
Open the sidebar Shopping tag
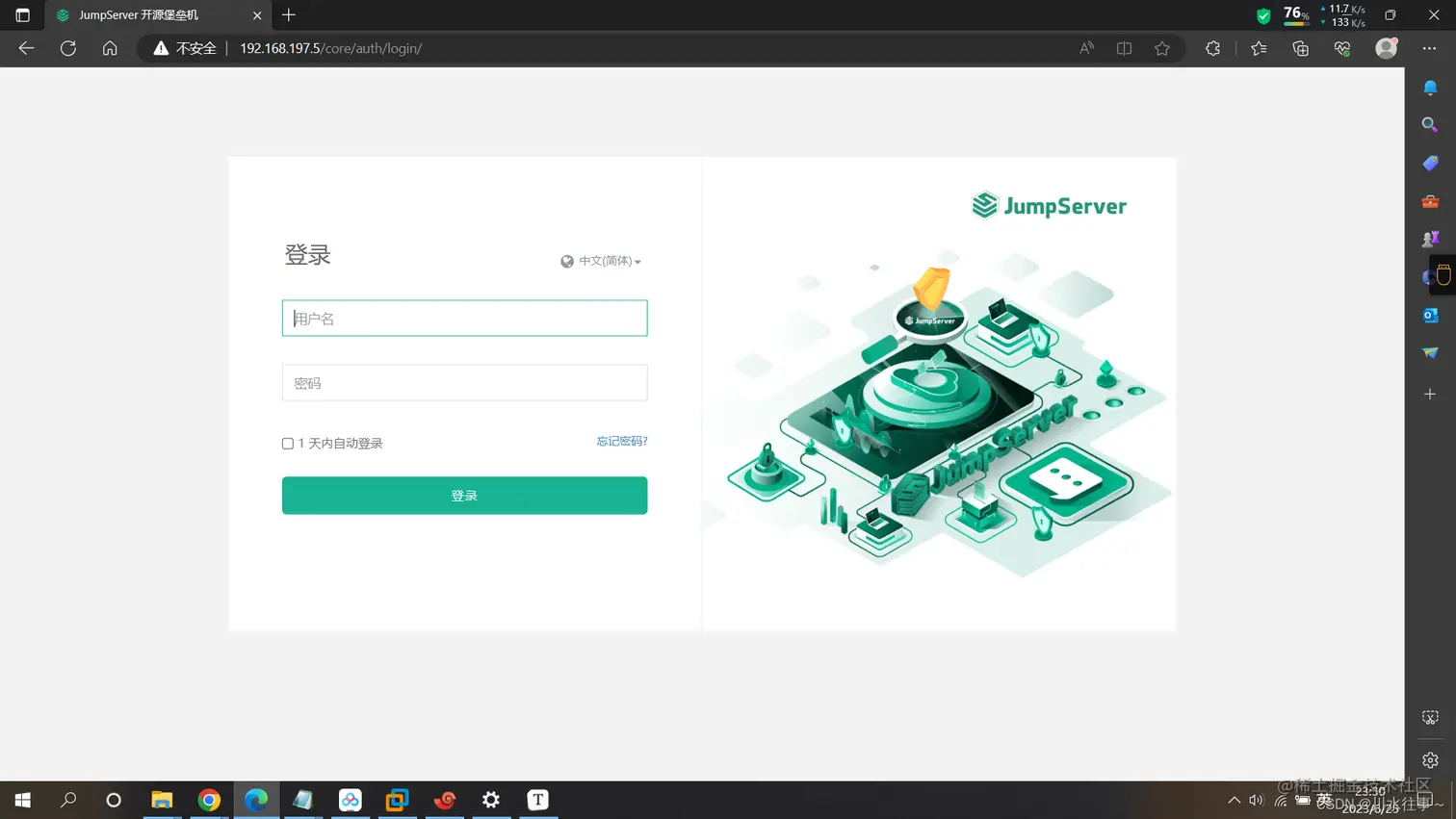tap(1430, 164)
